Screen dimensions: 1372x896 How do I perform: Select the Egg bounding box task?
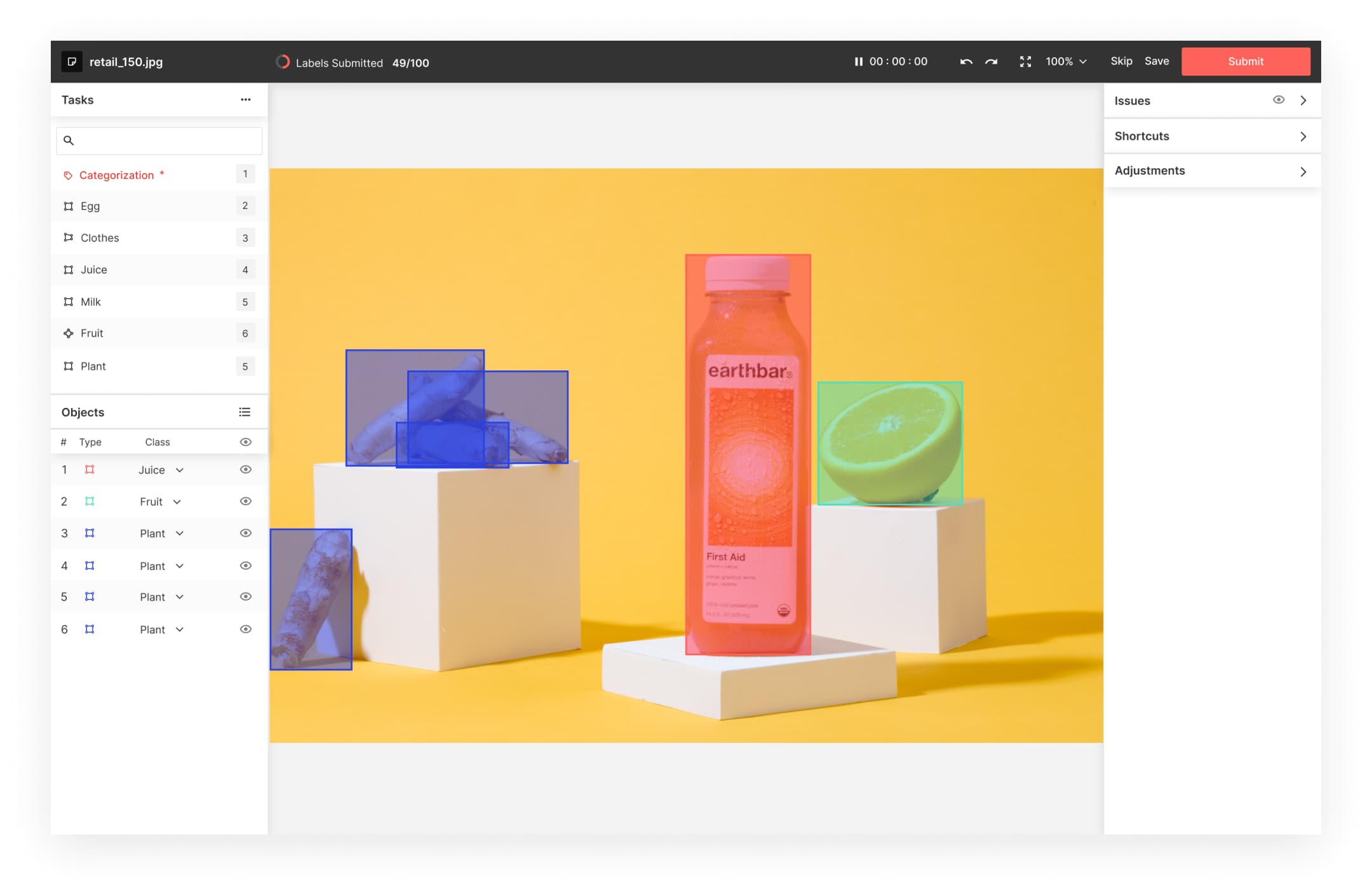pyautogui.click(x=90, y=207)
